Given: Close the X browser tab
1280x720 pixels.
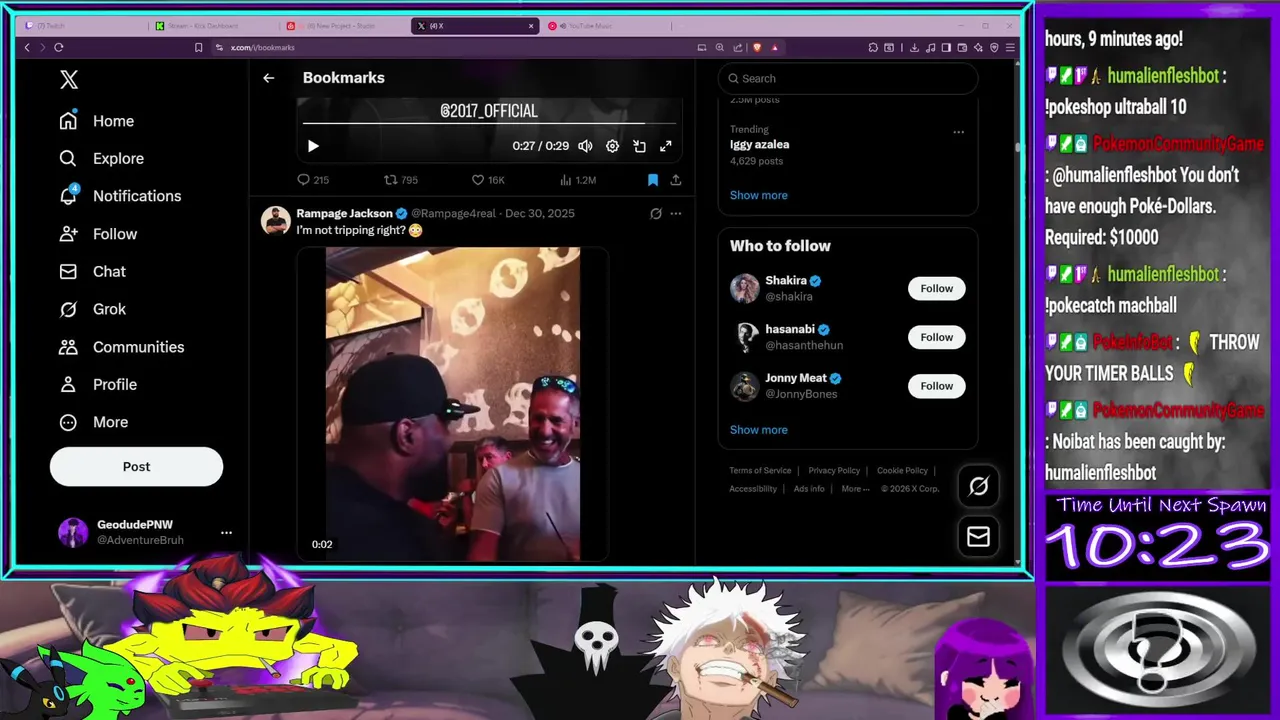Looking at the screenshot, I should coord(531,26).
